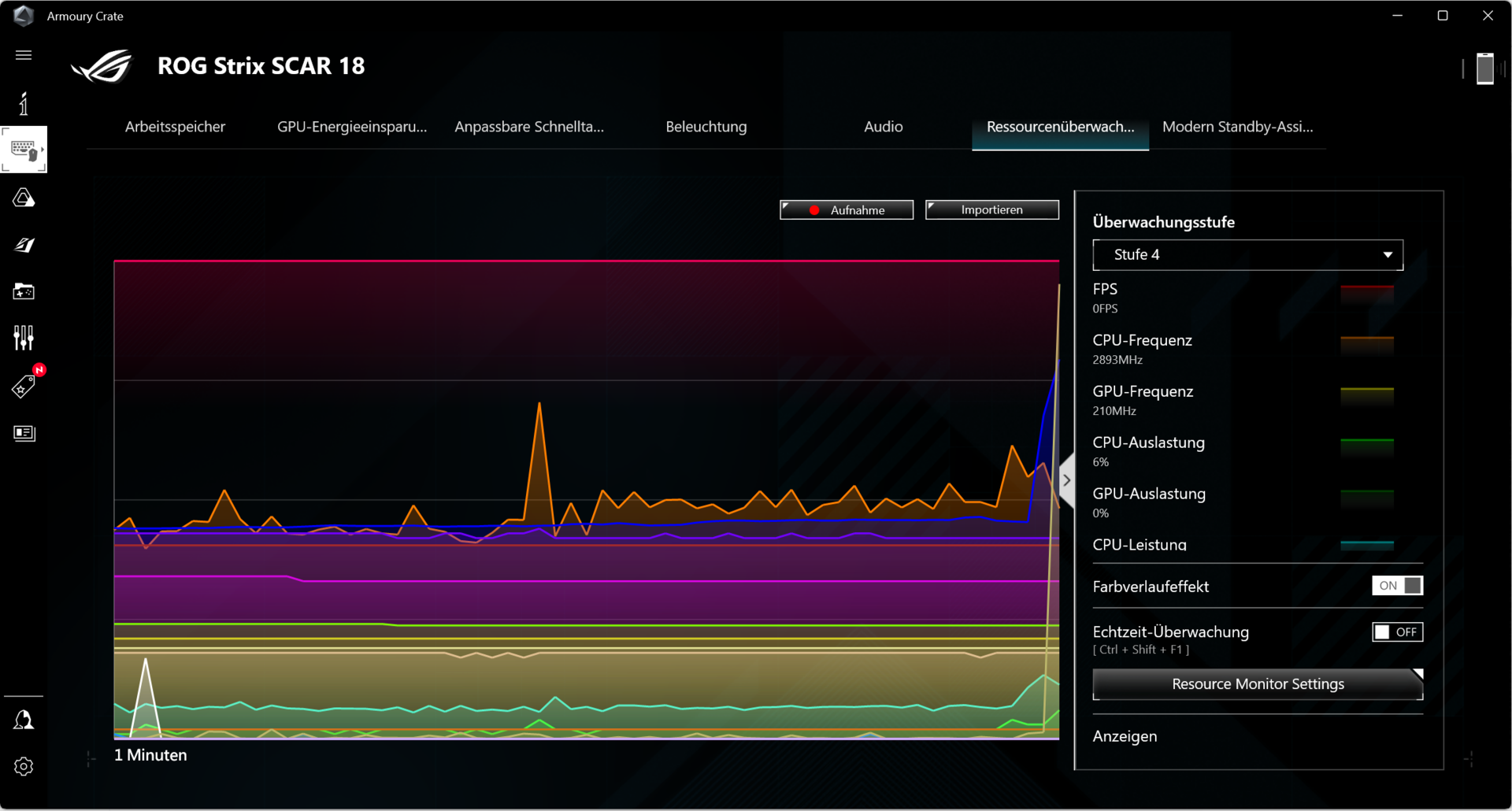Toggle the Farbverlaufeffekt ON switch

pyautogui.click(x=1397, y=586)
